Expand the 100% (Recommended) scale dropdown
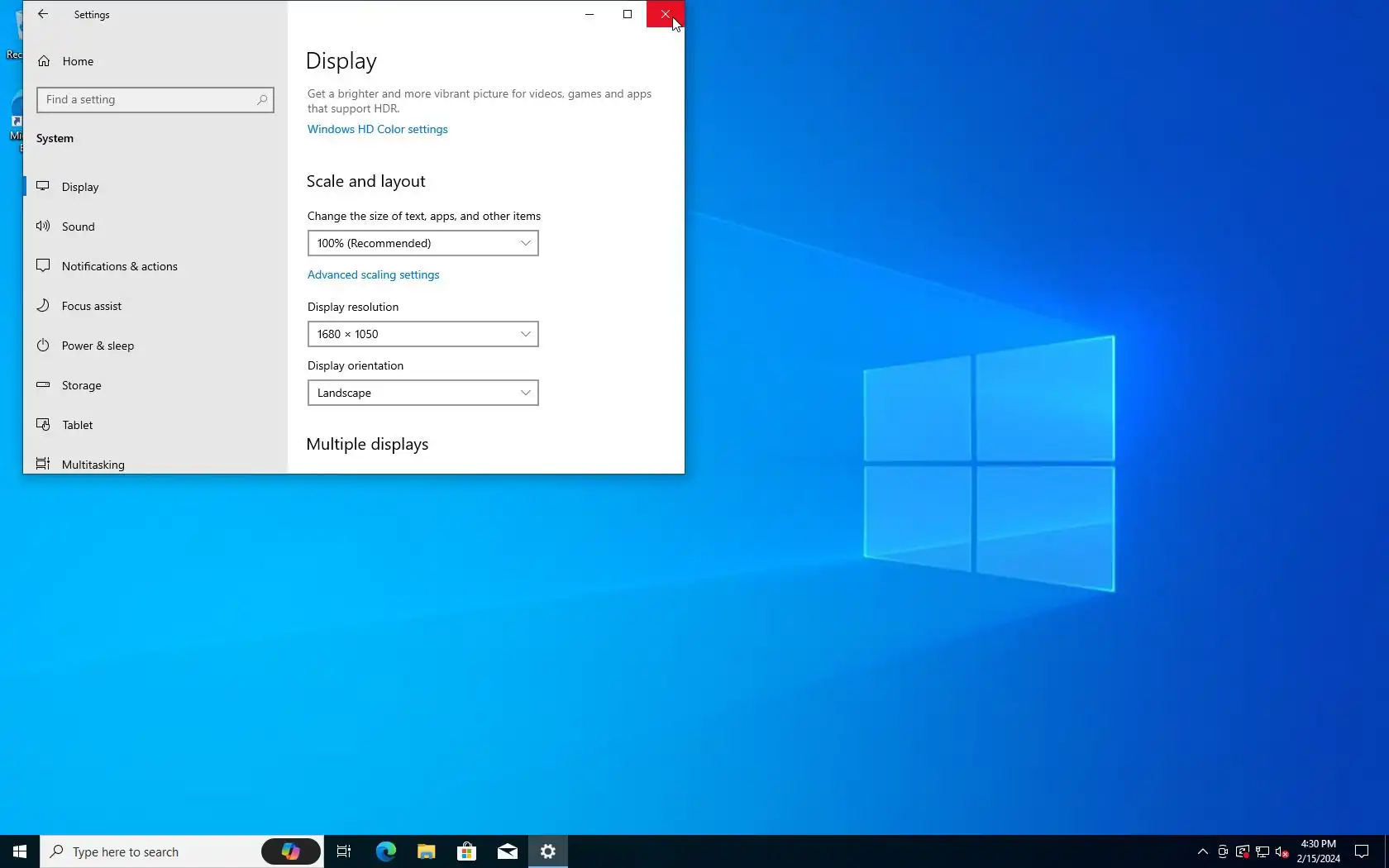Screen dimensions: 1389x868 pyautogui.click(x=423, y=243)
